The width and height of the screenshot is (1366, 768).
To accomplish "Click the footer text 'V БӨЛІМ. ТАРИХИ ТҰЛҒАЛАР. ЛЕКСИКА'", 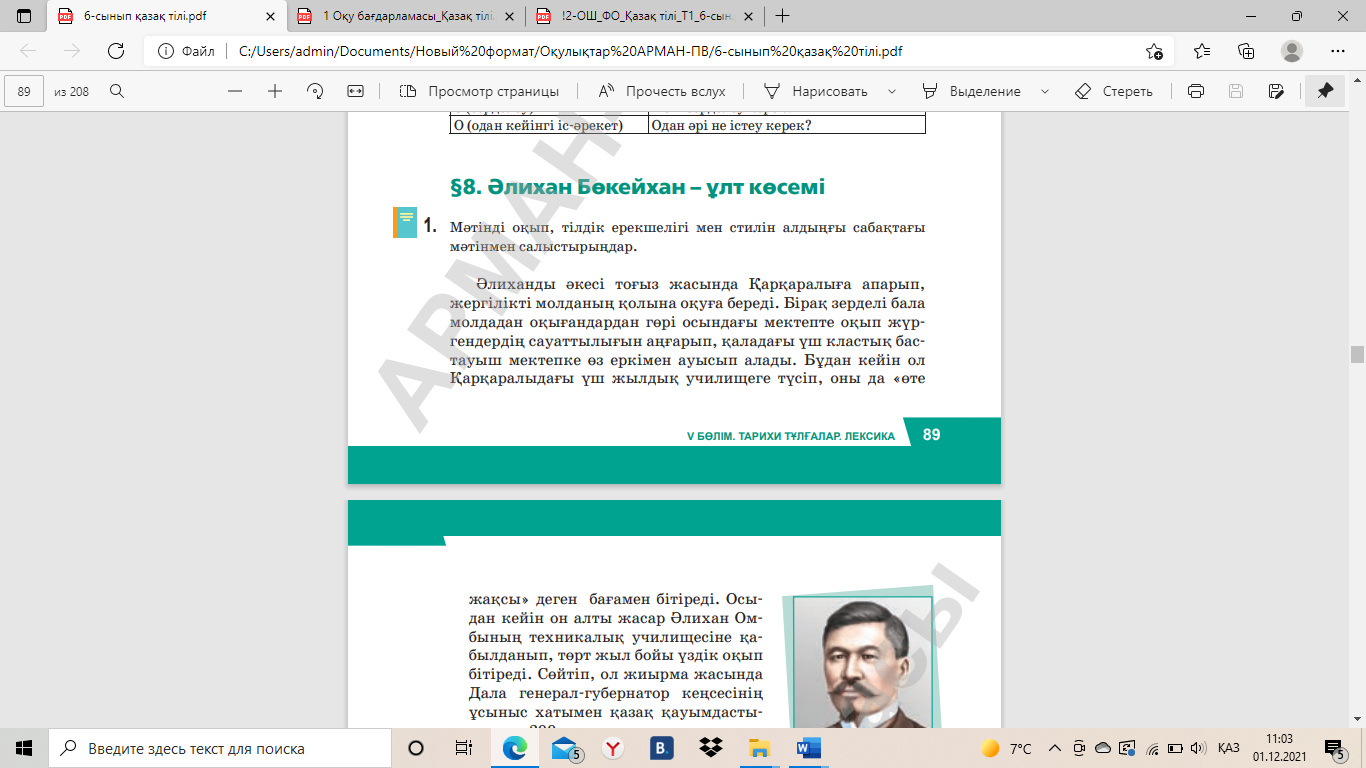I will [791, 435].
